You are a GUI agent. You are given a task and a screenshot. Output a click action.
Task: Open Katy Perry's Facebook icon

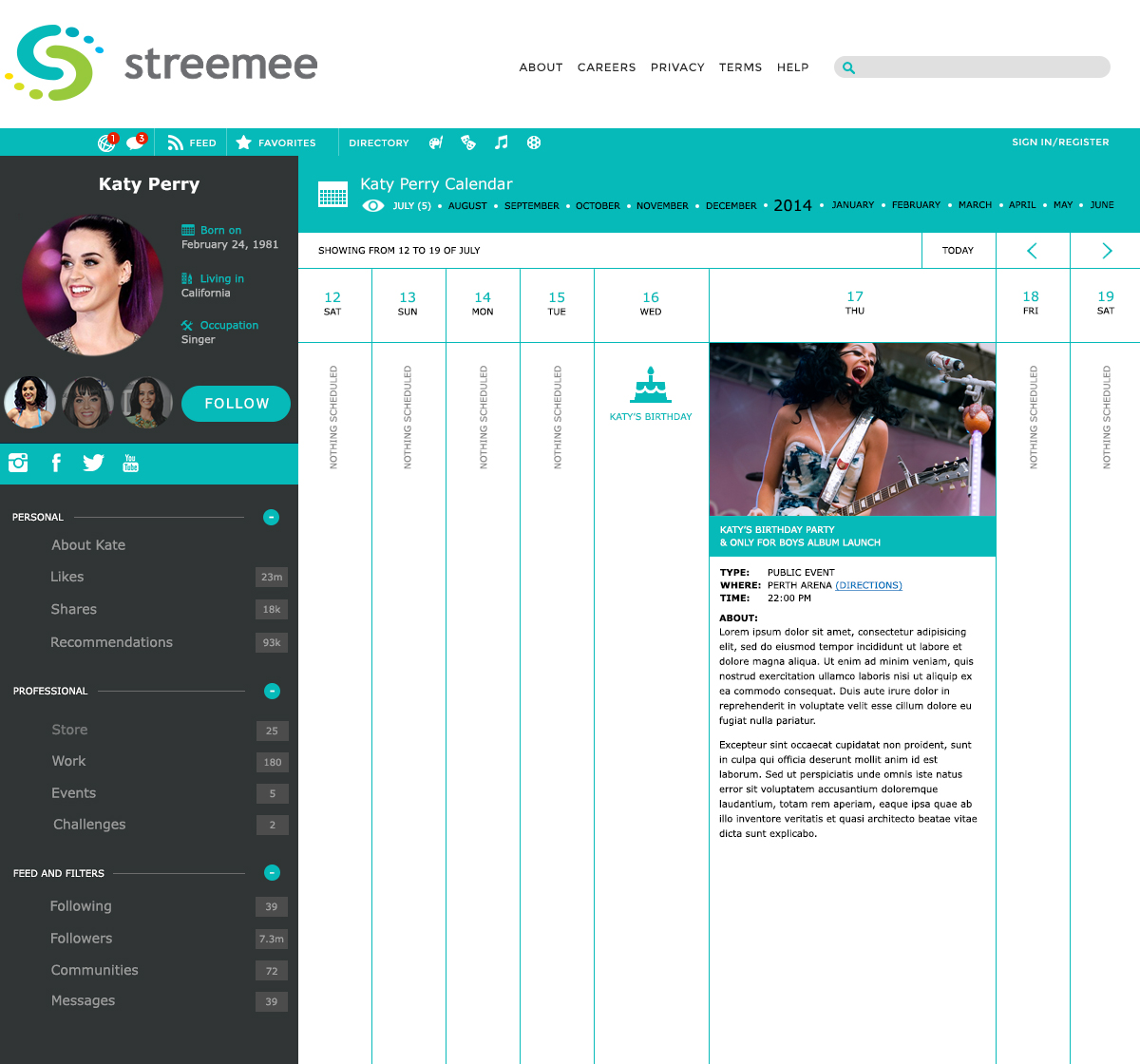click(56, 463)
